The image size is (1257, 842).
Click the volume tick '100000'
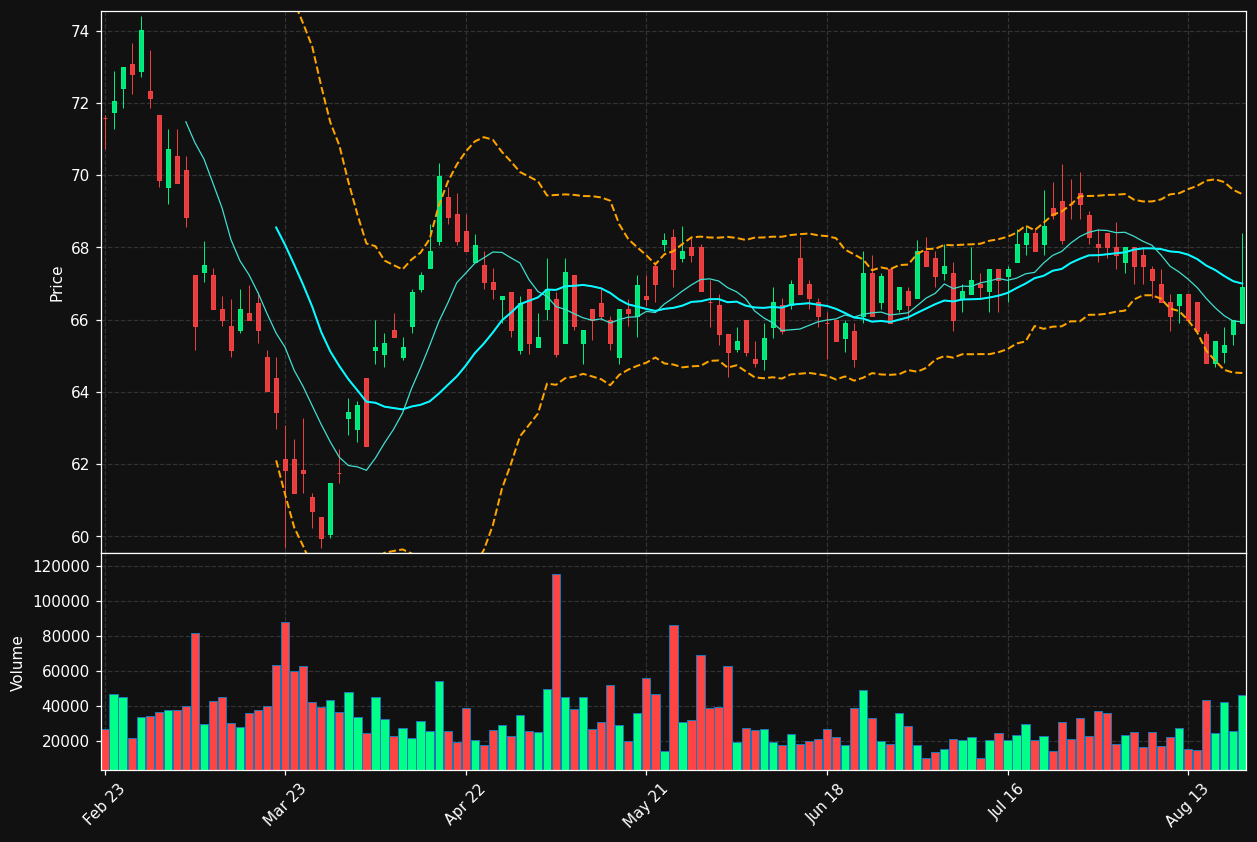point(62,602)
